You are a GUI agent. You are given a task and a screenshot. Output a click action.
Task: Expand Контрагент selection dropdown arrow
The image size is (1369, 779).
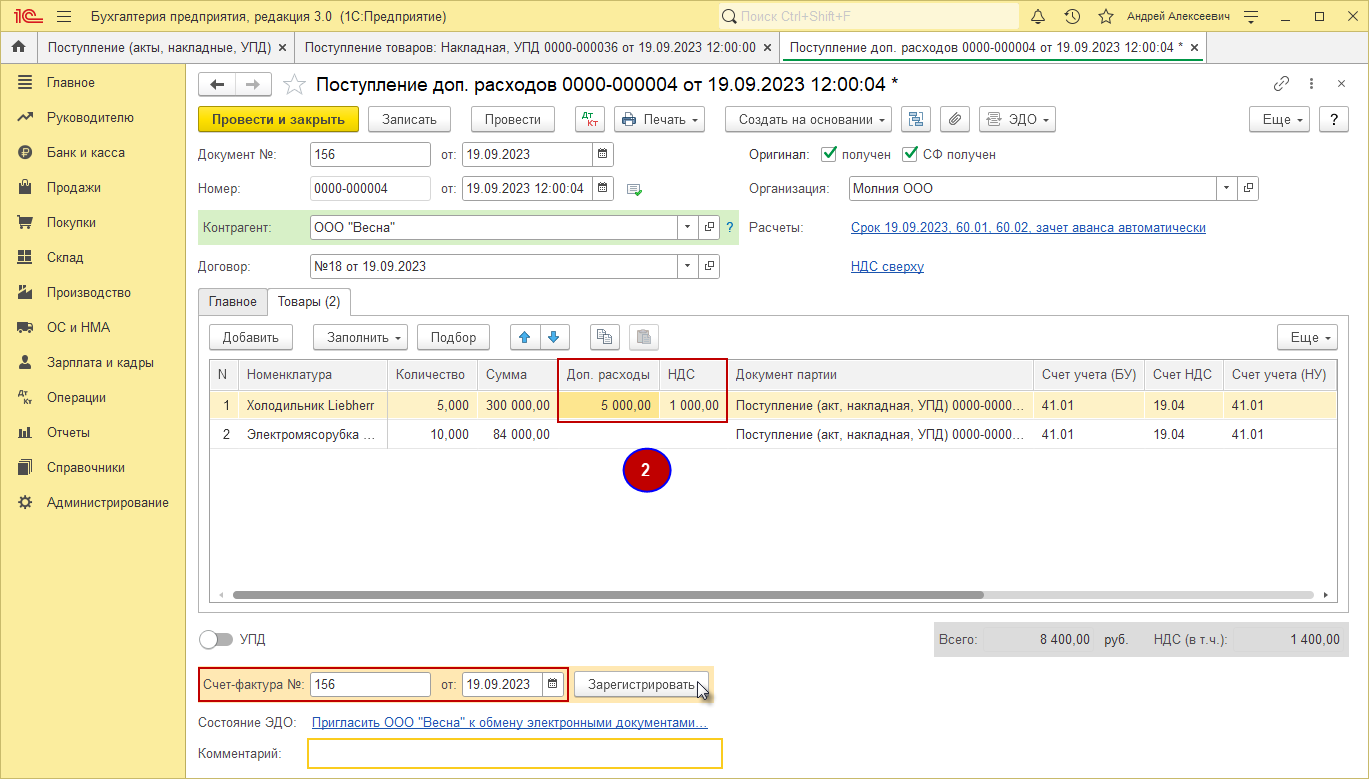click(687, 227)
